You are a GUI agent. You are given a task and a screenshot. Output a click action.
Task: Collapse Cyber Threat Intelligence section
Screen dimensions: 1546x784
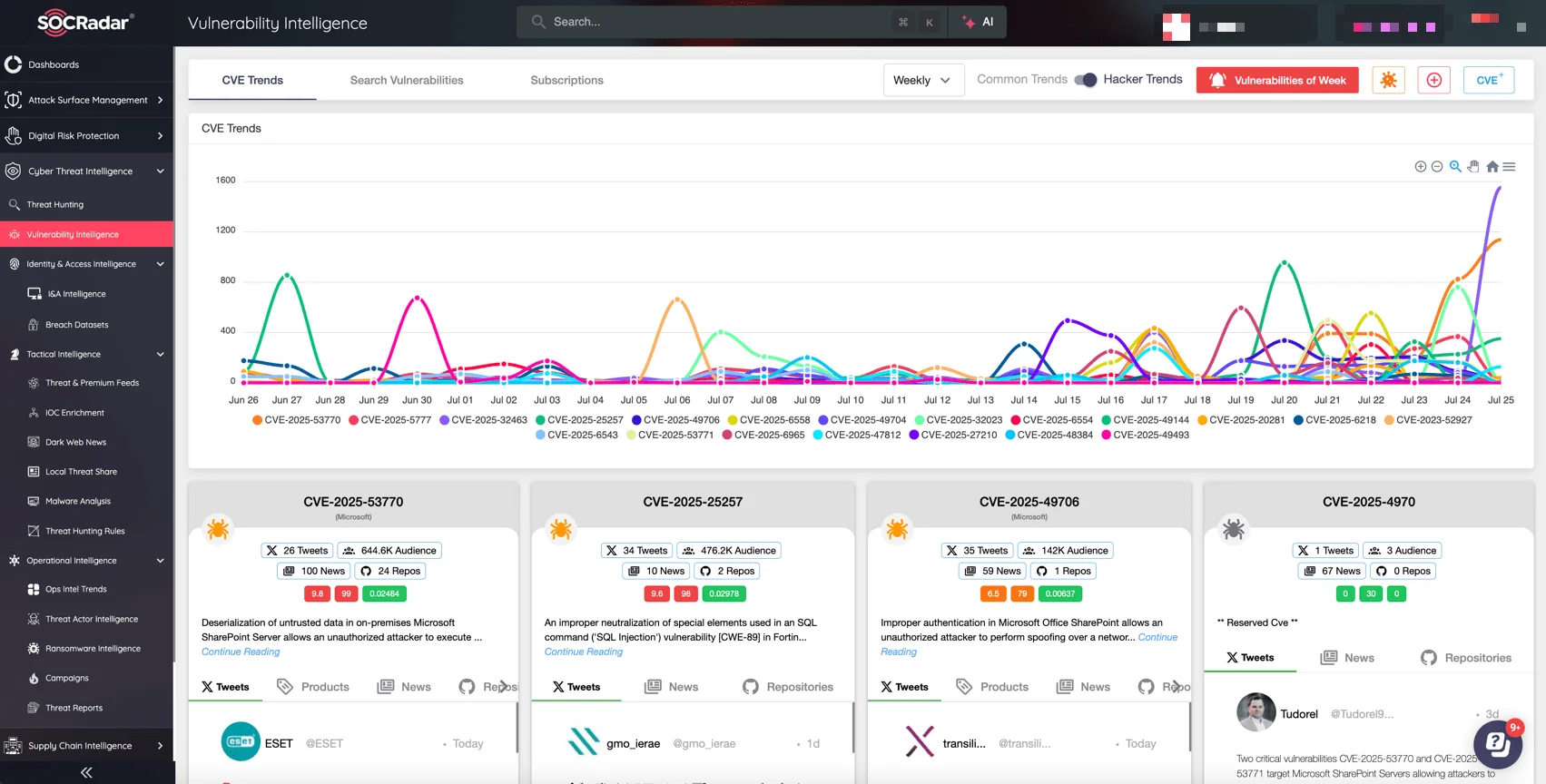tap(86, 171)
